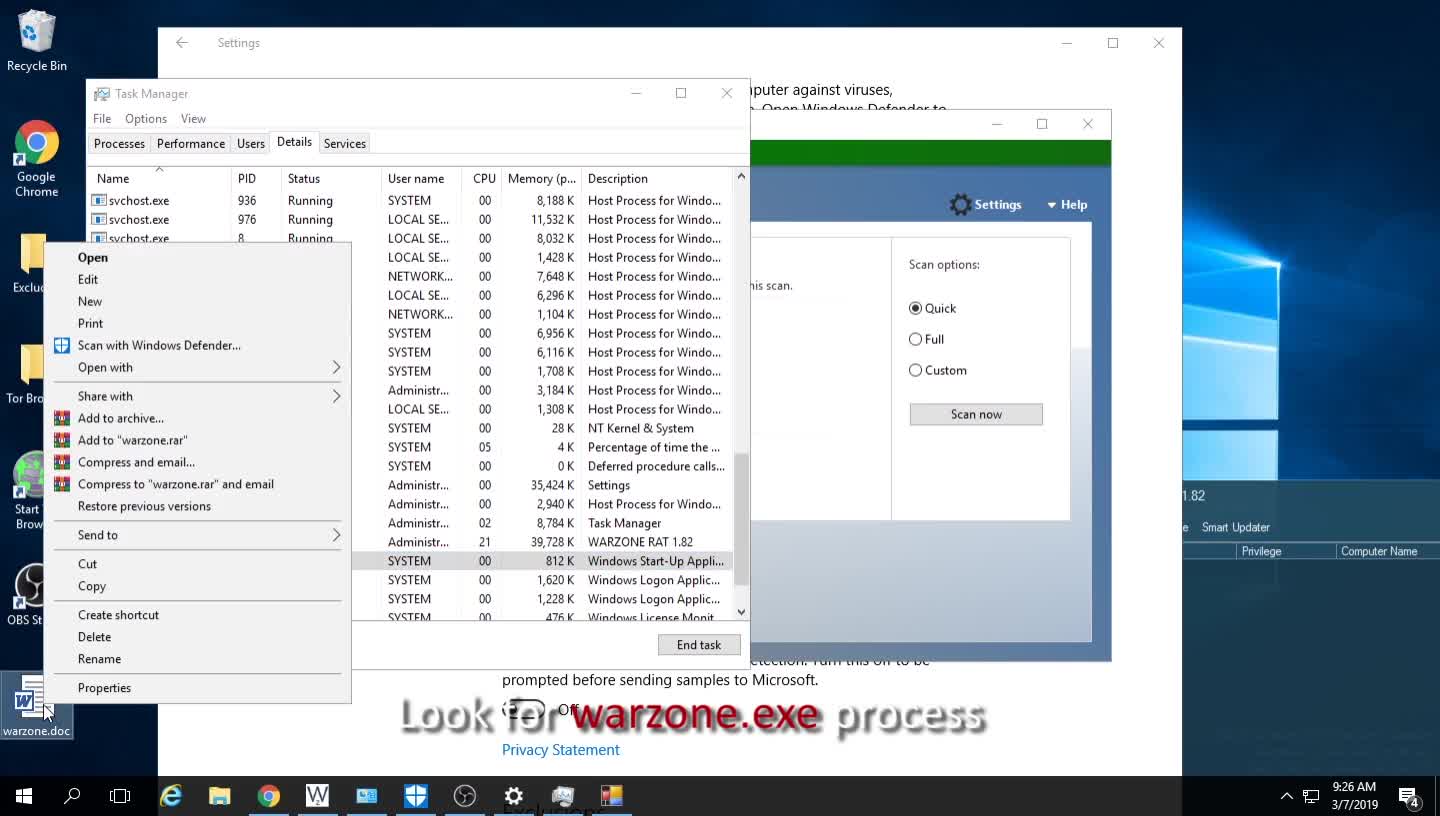Switch to Task Manager in taskbar
Screen dimensions: 1440x816
563,796
